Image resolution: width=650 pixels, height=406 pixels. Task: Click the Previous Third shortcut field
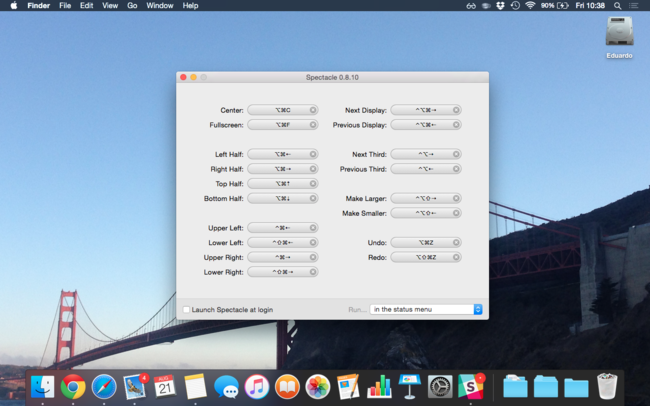426,169
